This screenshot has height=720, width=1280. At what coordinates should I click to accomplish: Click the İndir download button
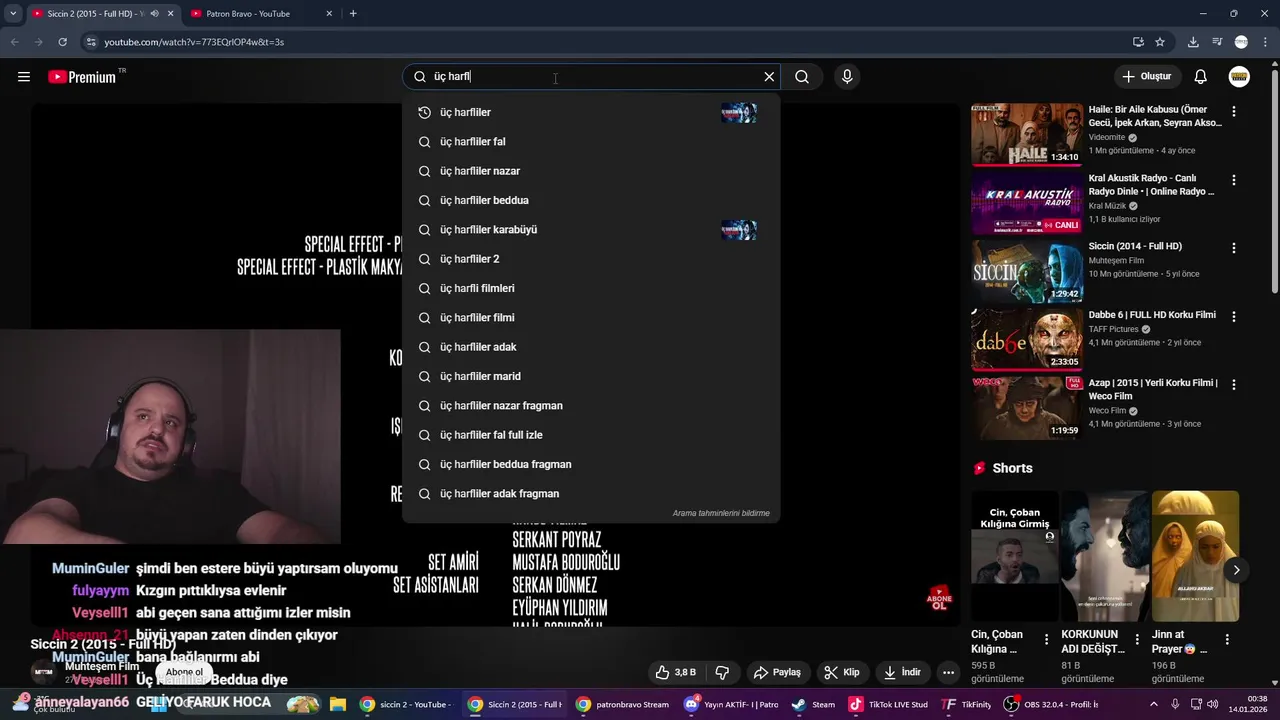click(902, 672)
